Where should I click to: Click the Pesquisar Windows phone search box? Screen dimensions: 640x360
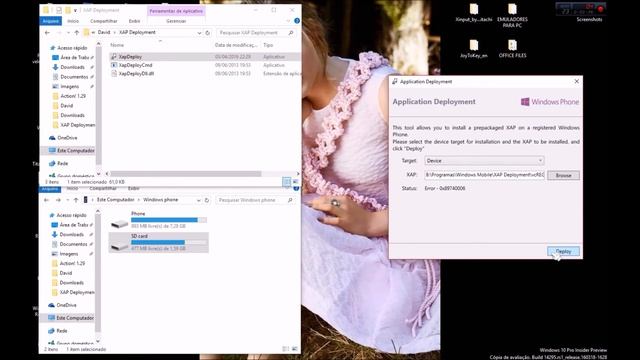[255, 200]
